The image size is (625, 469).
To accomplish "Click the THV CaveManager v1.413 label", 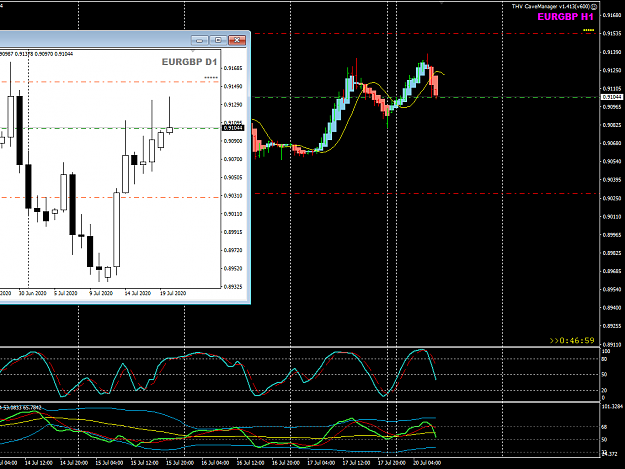I will pyautogui.click(x=551, y=6).
